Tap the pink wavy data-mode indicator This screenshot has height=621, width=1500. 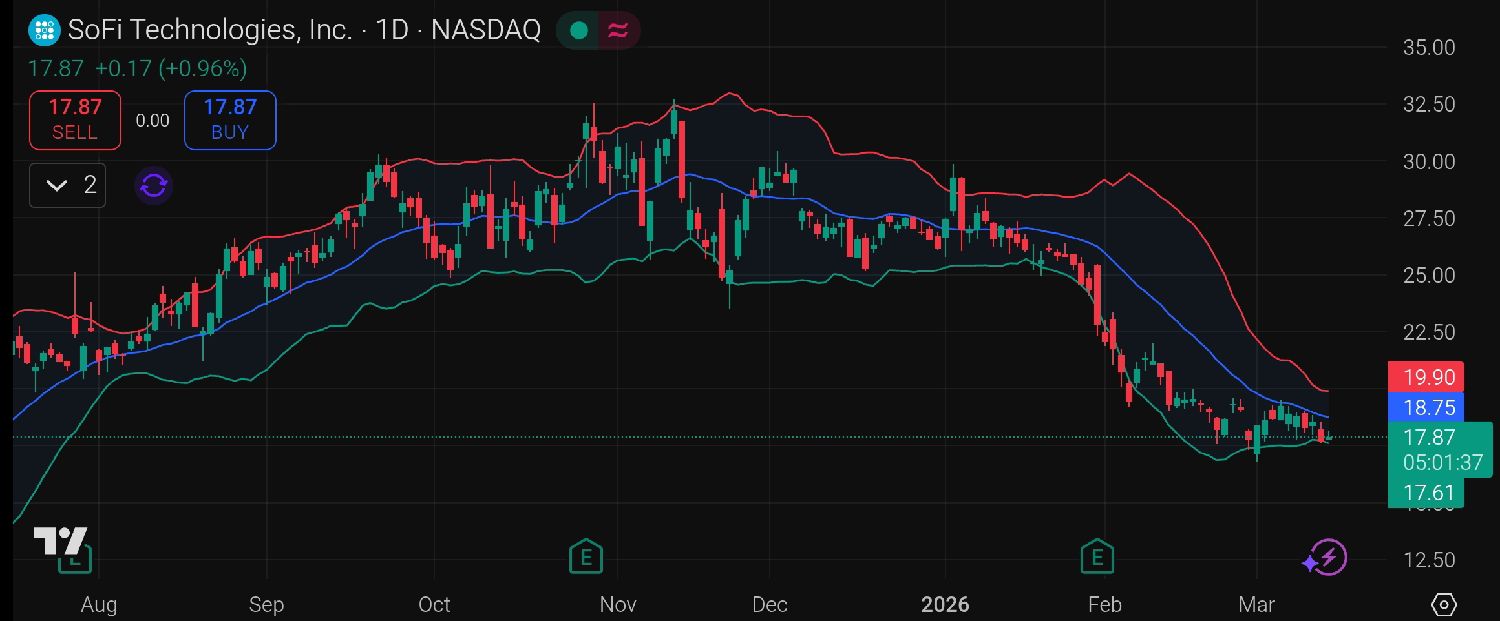click(x=618, y=31)
